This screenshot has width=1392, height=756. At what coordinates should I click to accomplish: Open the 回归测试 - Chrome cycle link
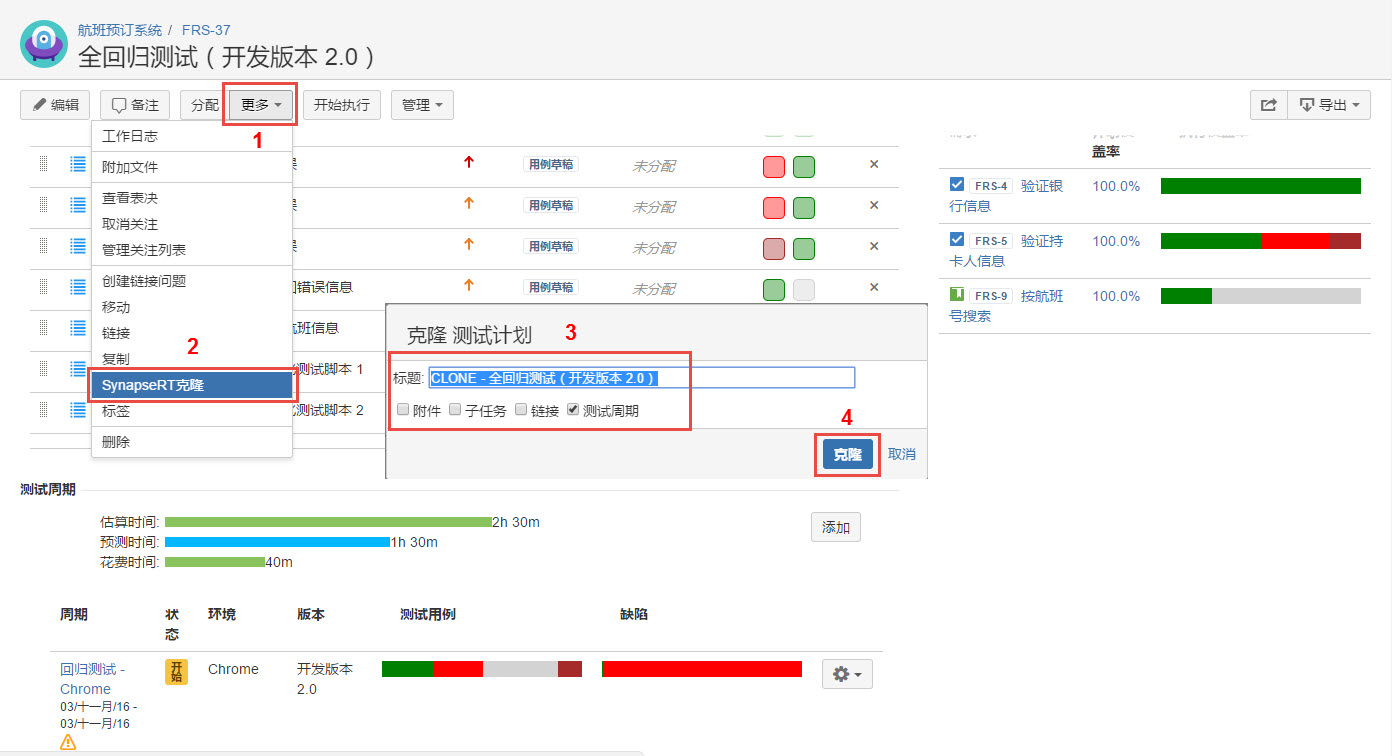(93, 679)
